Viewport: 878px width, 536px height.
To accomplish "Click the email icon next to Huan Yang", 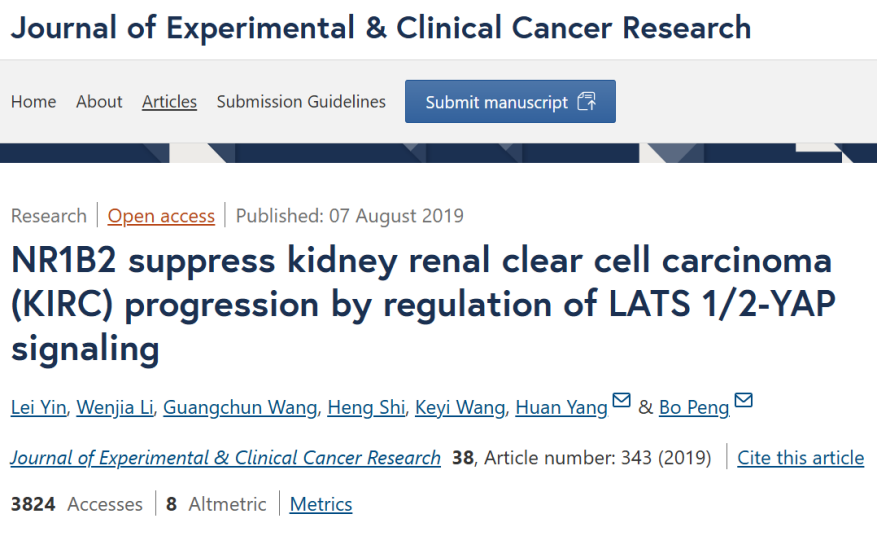I will [x=621, y=400].
